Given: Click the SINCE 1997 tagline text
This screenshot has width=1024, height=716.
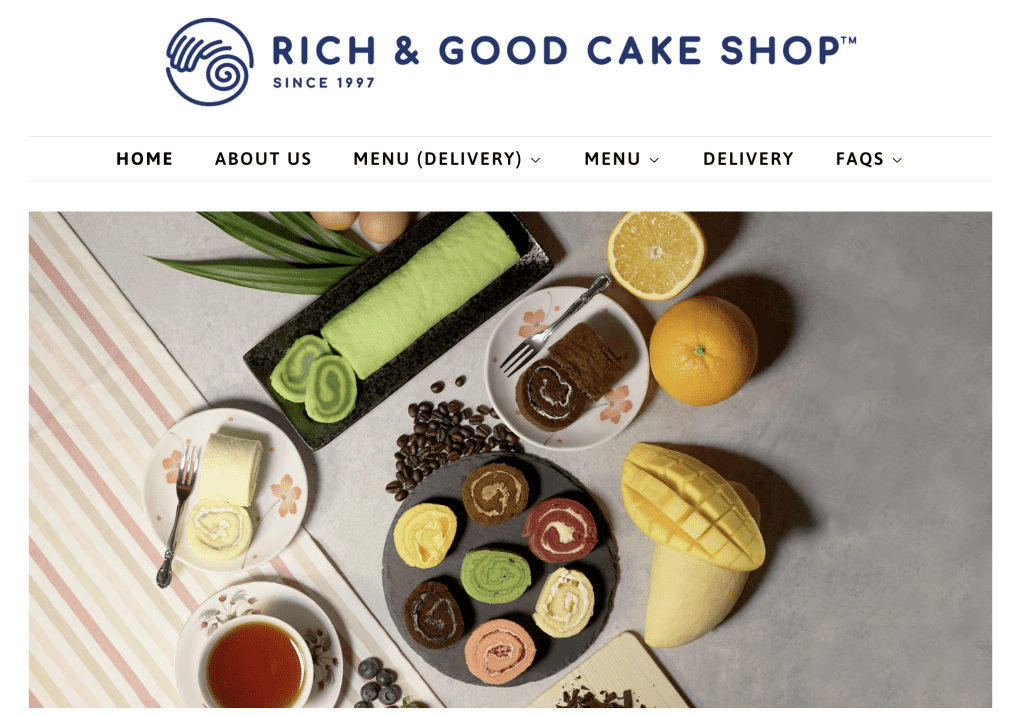Looking at the screenshot, I should click(324, 83).
